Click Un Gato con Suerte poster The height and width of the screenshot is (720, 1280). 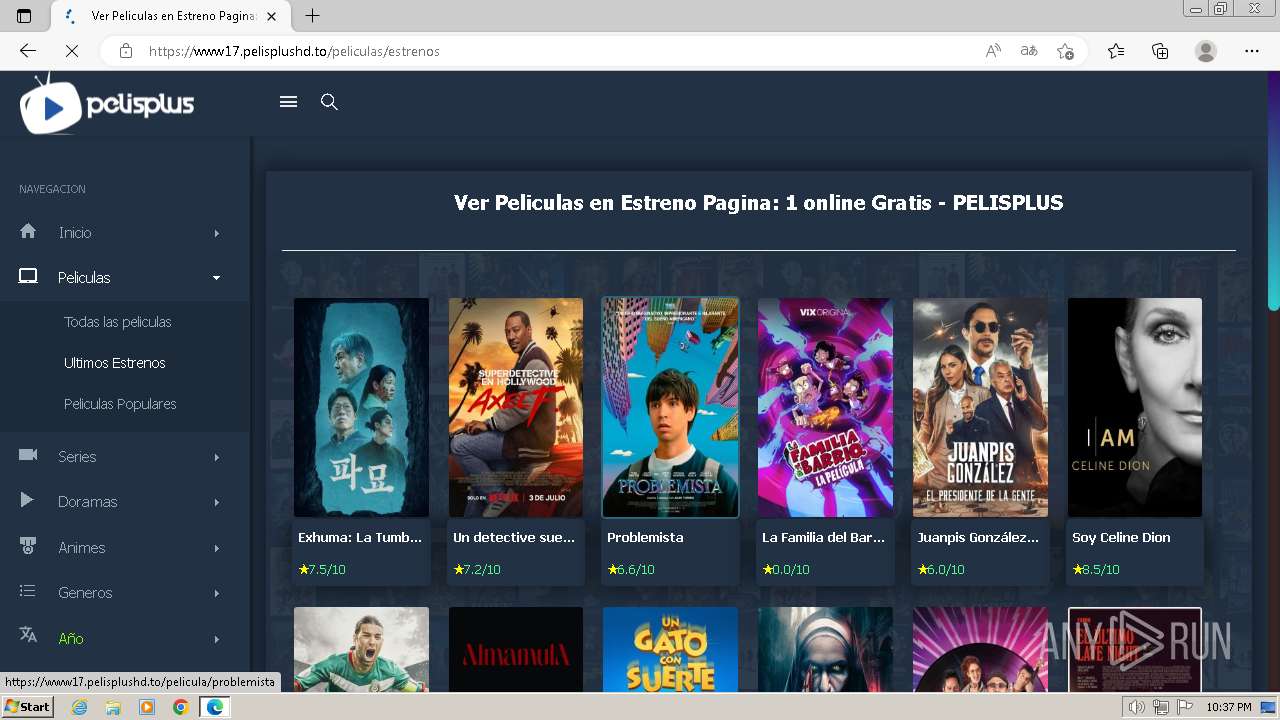coord(670,649)
